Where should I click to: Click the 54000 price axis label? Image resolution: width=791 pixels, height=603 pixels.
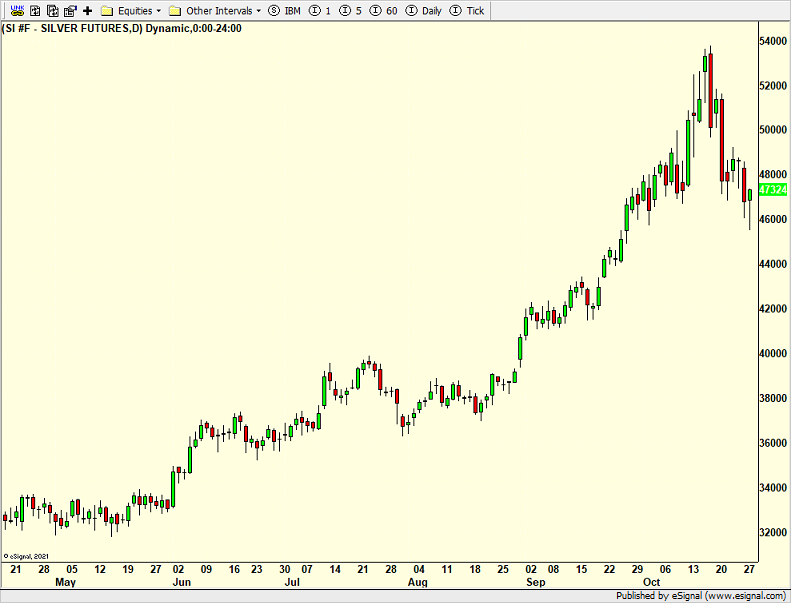coord(774,41)
